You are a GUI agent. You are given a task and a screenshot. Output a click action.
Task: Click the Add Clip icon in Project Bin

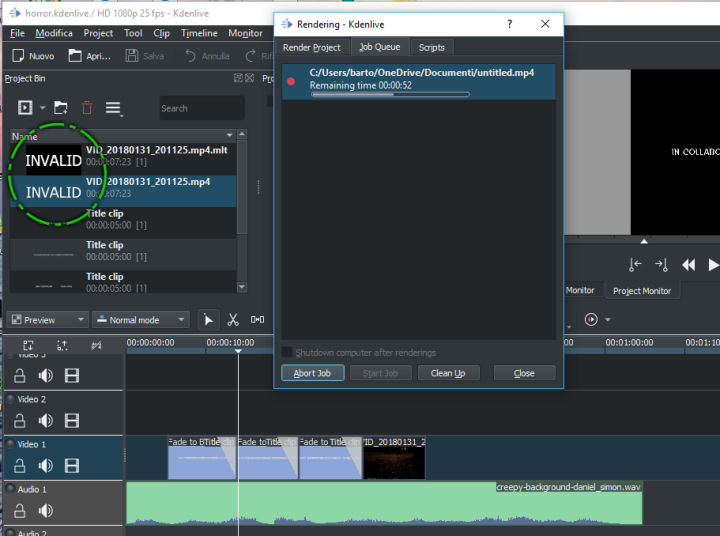click(25, 107)
